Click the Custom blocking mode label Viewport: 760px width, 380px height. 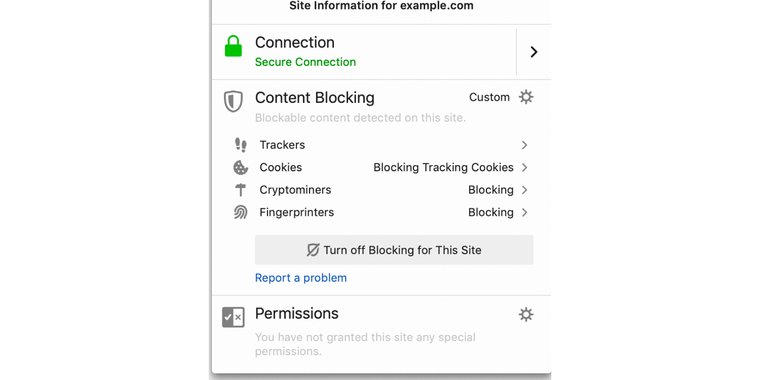[x=489, y=97]
